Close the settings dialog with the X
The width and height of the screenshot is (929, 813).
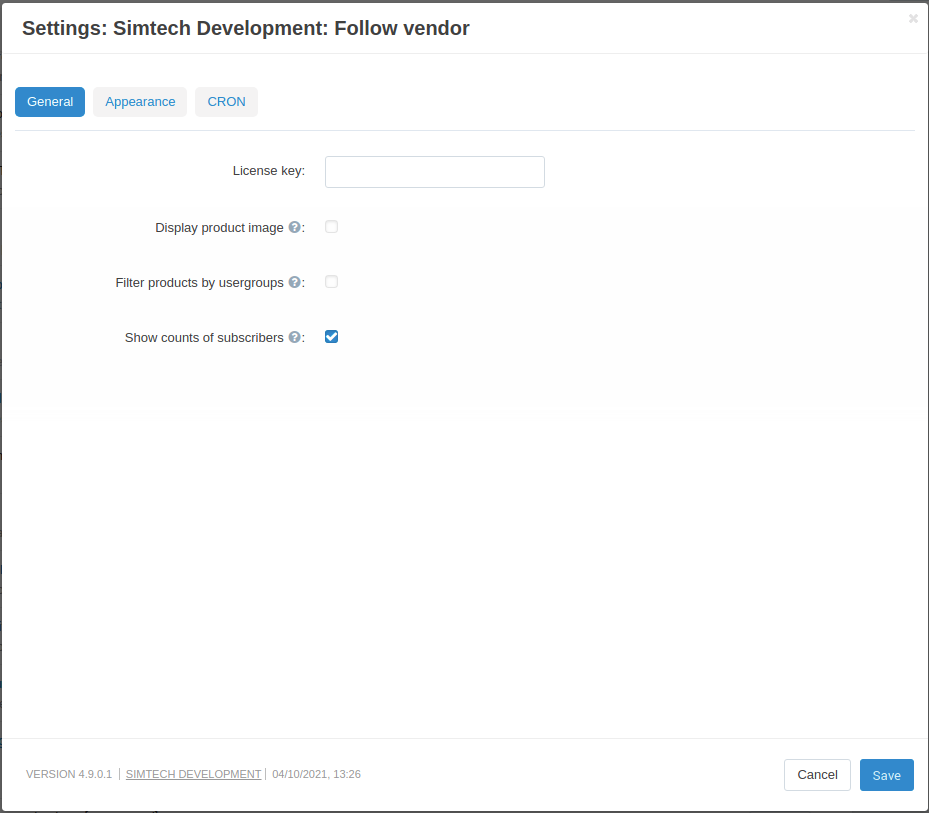click(x=913, y=19)
